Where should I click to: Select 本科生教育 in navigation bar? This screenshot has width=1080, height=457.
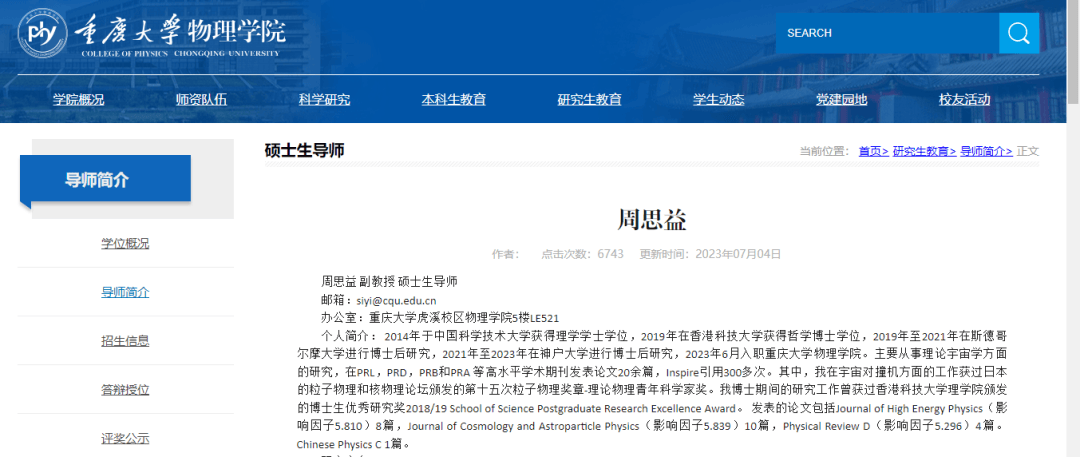(x=453, y=99)
